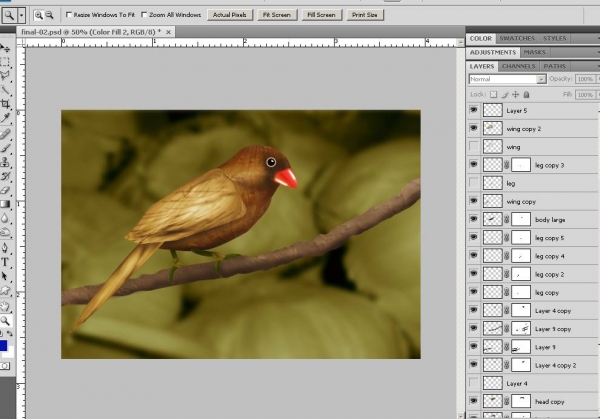Hide the Layer 5 layer
This screenshot has width=600, height=419.
pyautogui.click(x=474, y=110)
